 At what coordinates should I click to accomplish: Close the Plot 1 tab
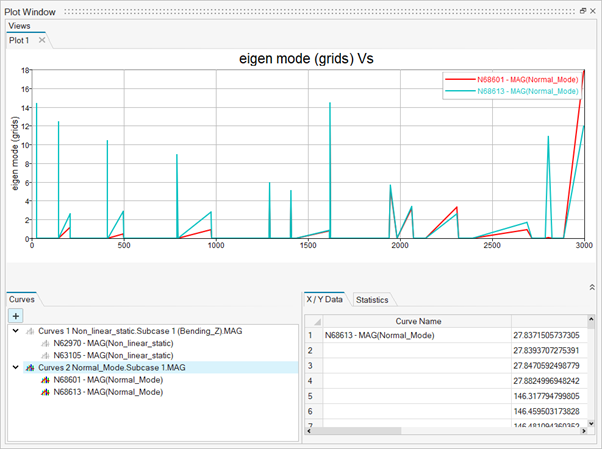pos(41,40)
